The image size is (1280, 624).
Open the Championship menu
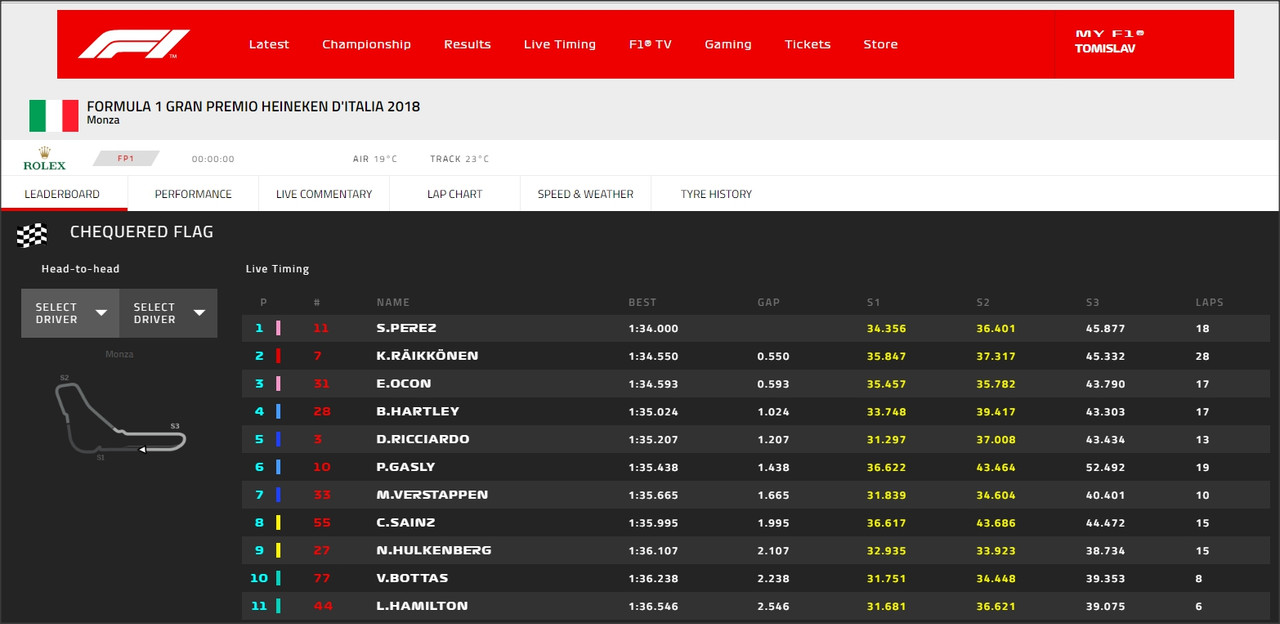click(366, 44)
